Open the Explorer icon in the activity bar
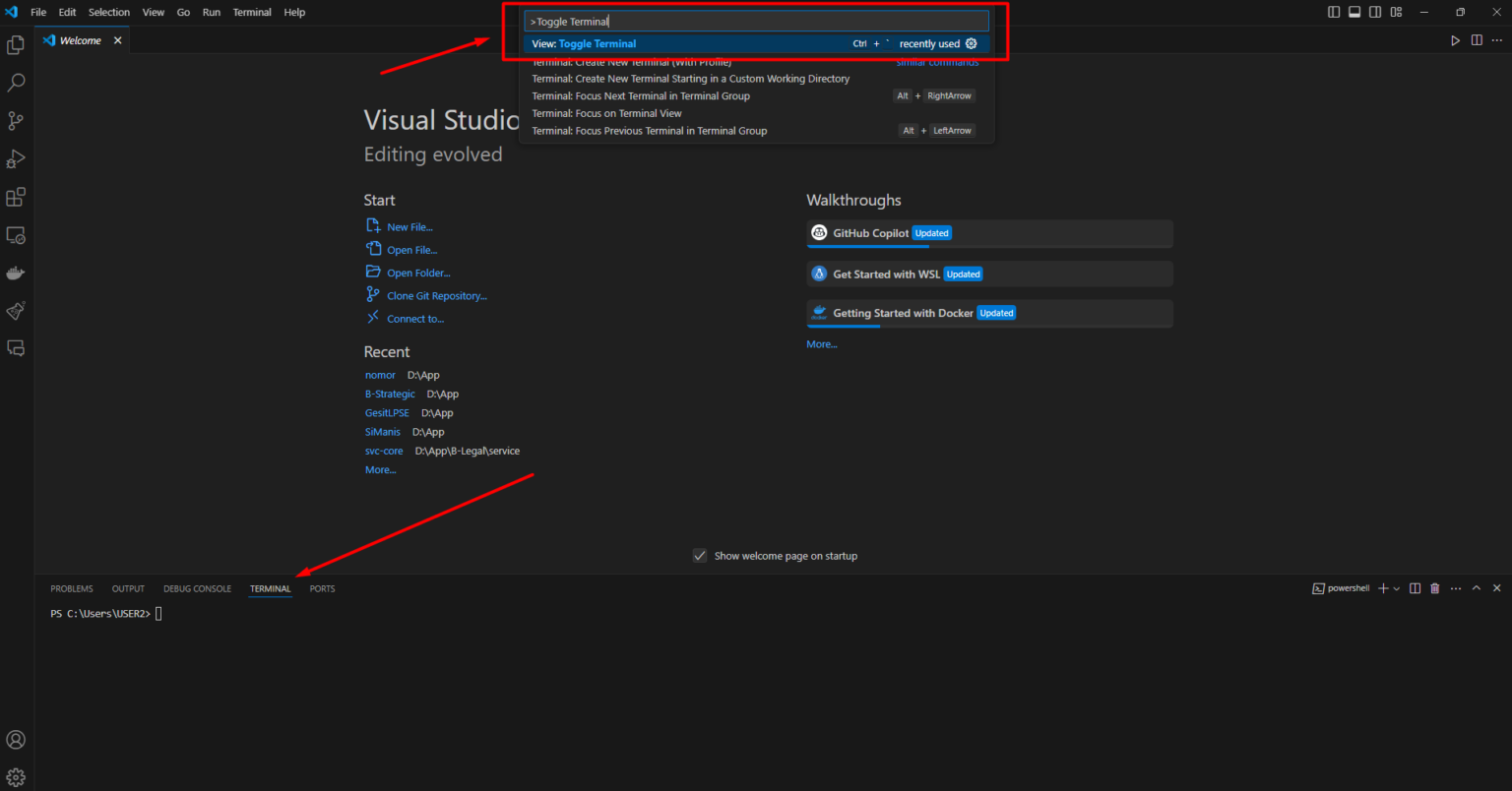Screen dimensions: 1512x791 (16, 44)
